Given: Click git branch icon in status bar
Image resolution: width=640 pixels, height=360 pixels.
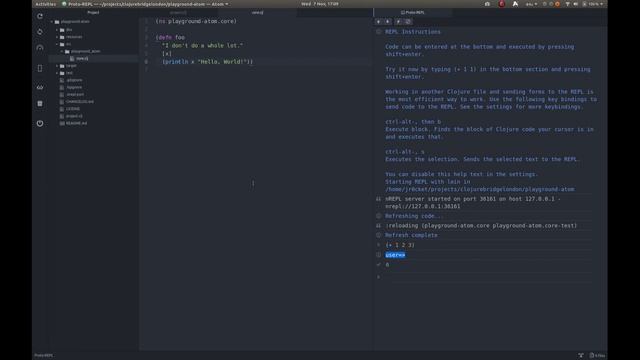Looking at the screenshot, I should (581, 356).
